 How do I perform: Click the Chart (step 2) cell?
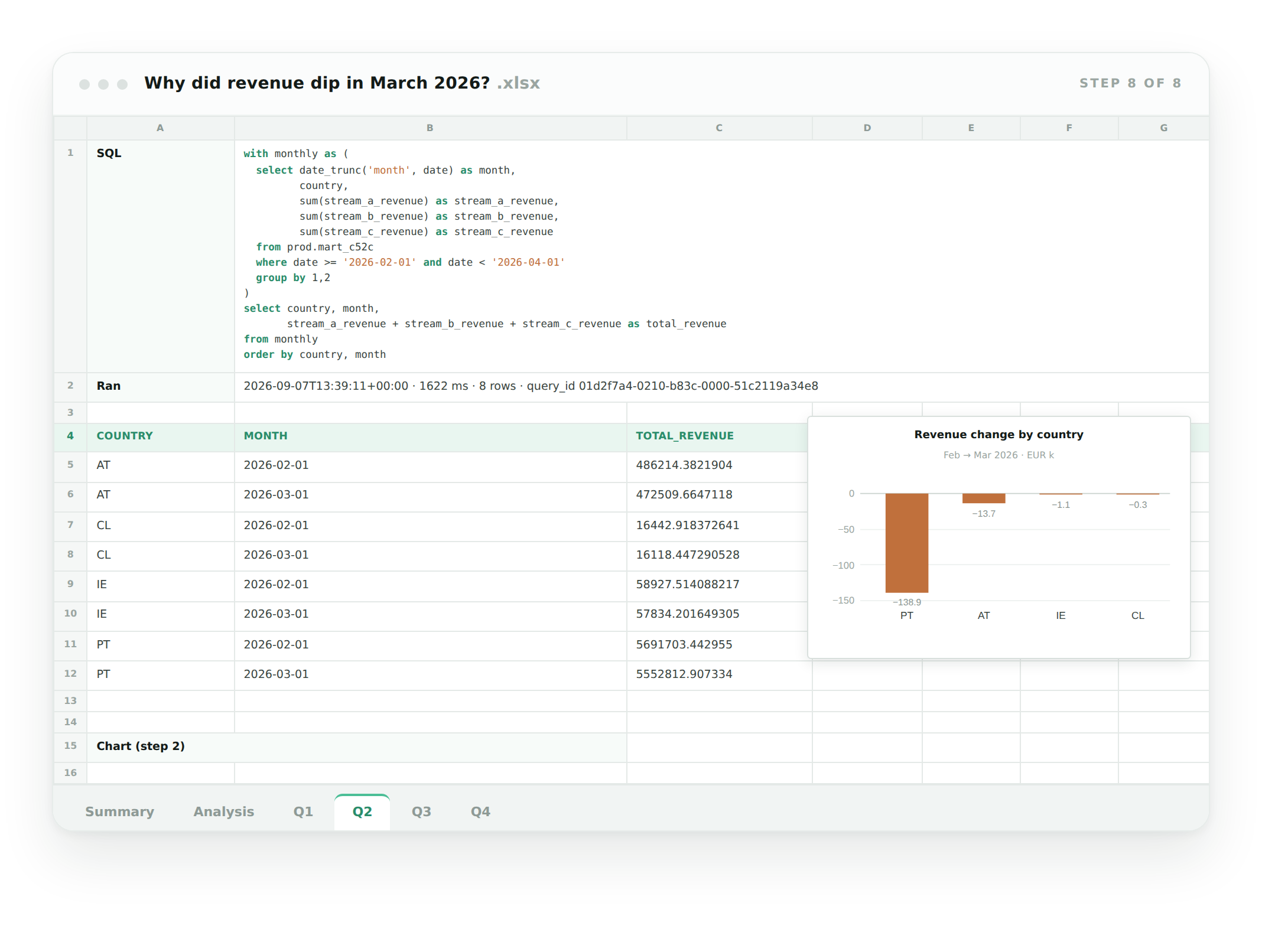click(357, 746)
